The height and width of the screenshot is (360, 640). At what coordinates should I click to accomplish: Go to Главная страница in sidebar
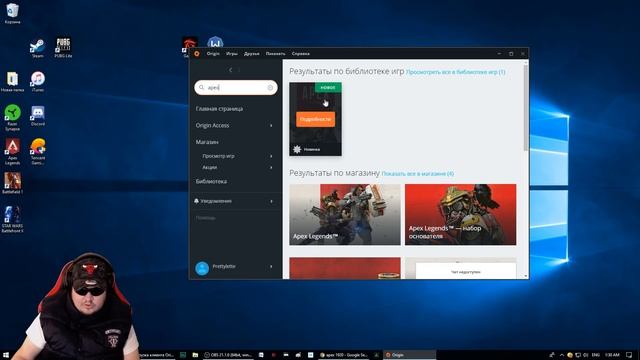219,109
